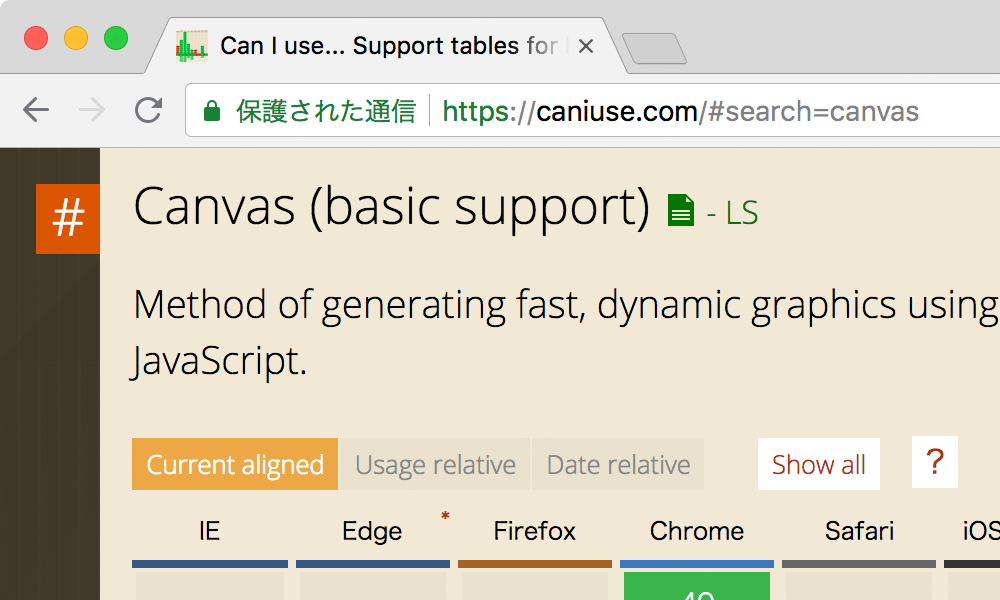Switch to Date relative view
This screenshot has height=600, width=1000.
click(618, 464)
